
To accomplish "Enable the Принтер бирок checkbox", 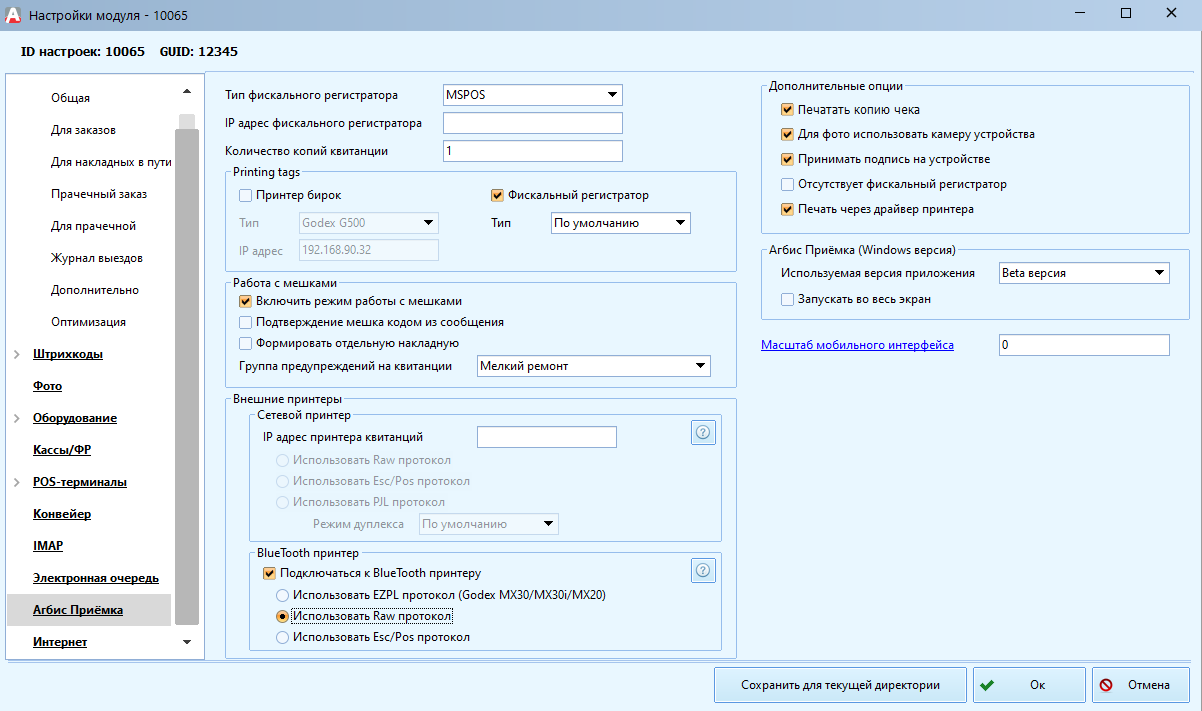I will coord(246,195).
